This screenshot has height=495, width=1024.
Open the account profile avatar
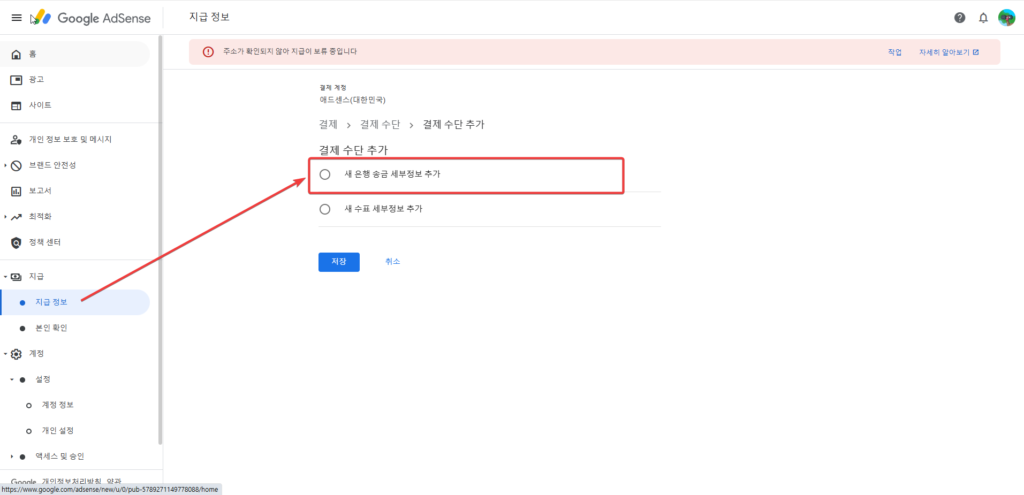click(1006, 18)
